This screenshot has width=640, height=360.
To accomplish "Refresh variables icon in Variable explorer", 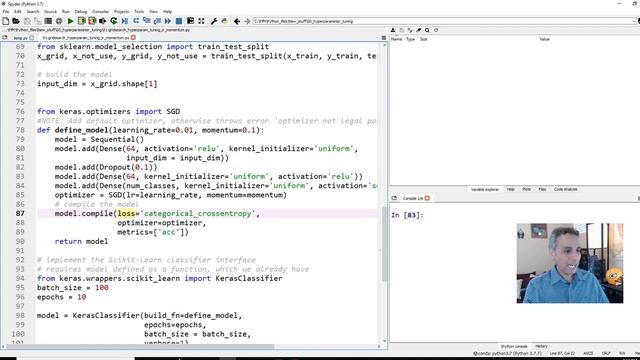I will coord(436,30).
